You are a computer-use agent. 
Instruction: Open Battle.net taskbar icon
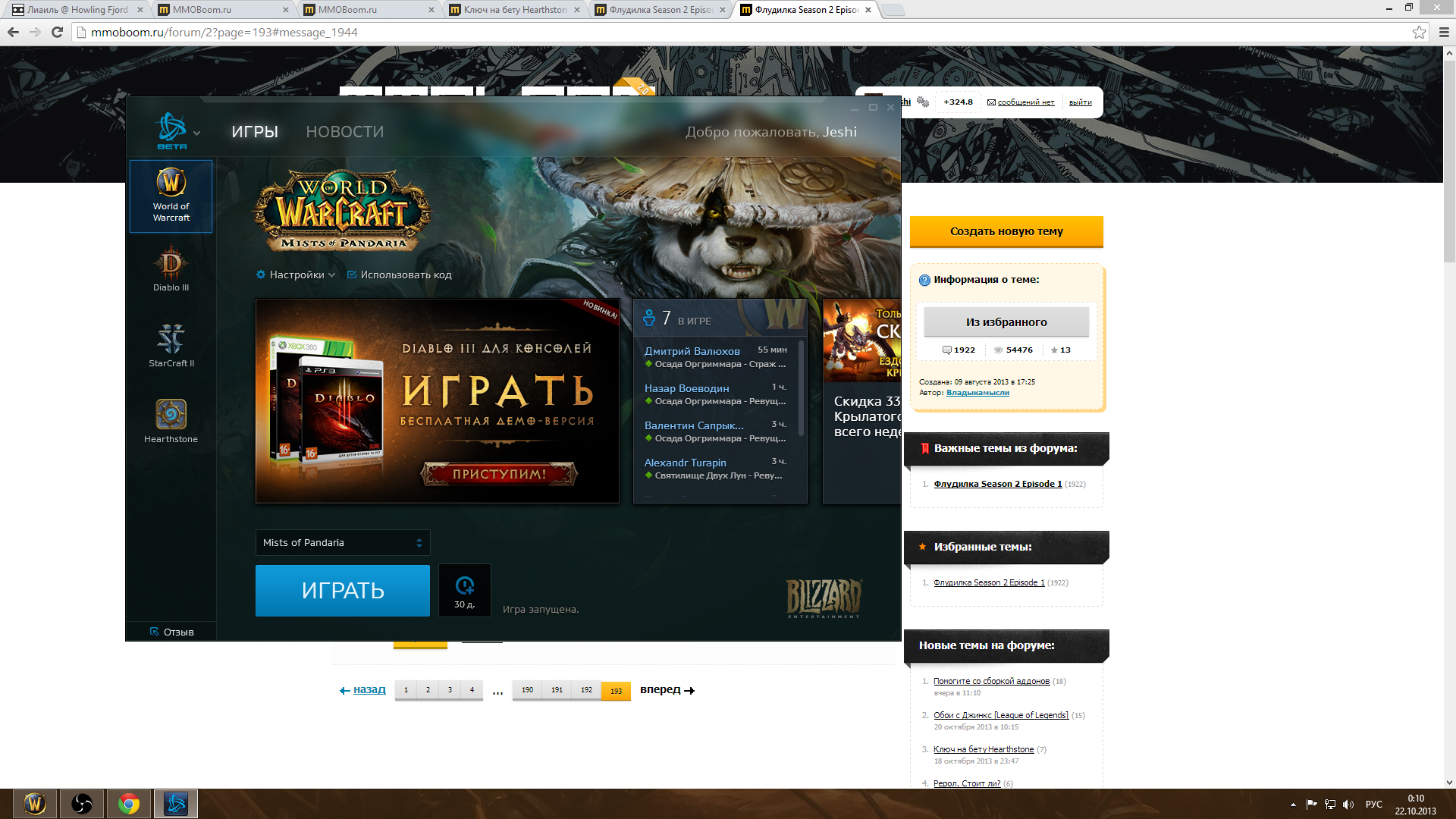point(176,804)
